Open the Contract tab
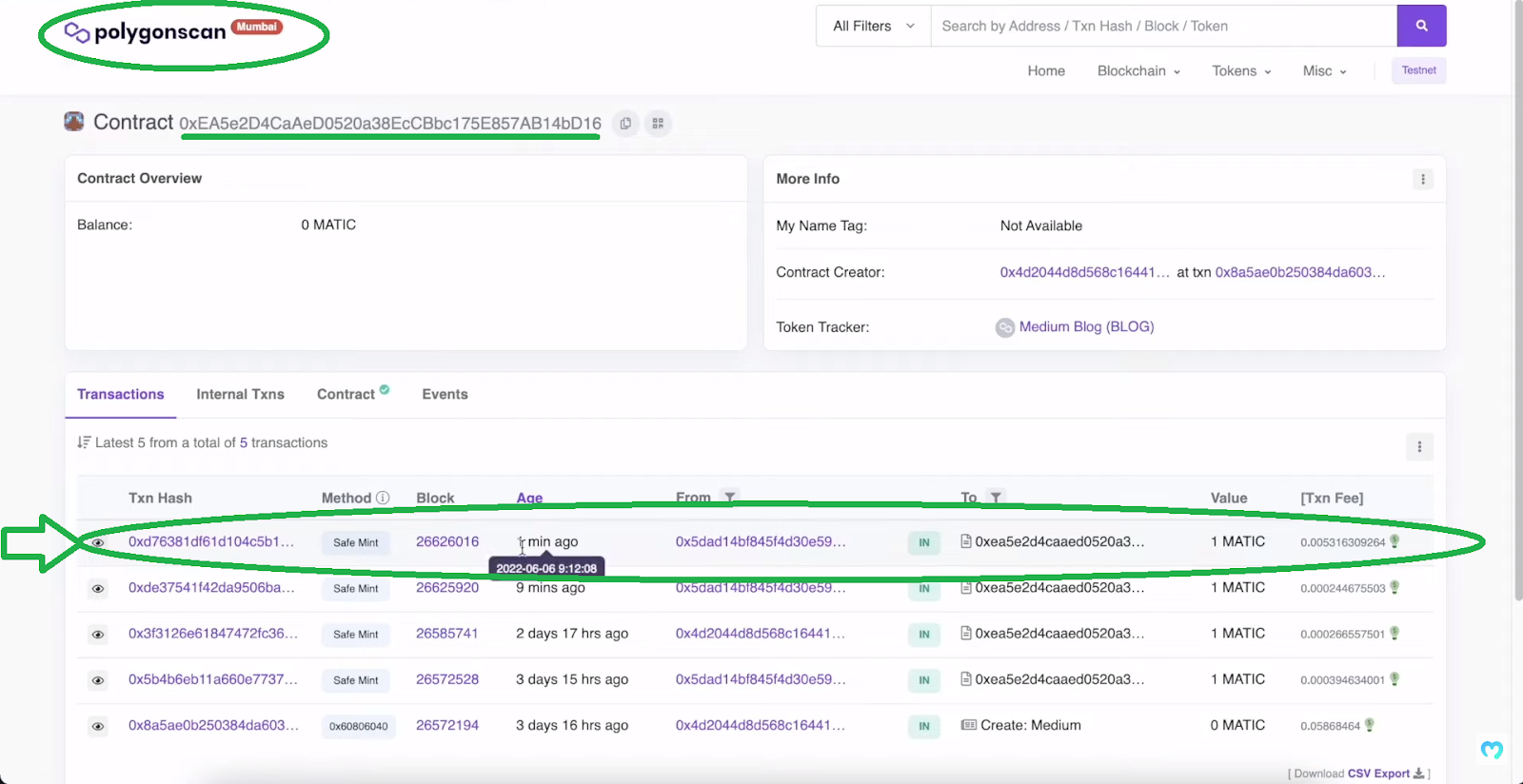Image resolution: width=1523 pixels, height=784 pixels. (x=353, y=394)
